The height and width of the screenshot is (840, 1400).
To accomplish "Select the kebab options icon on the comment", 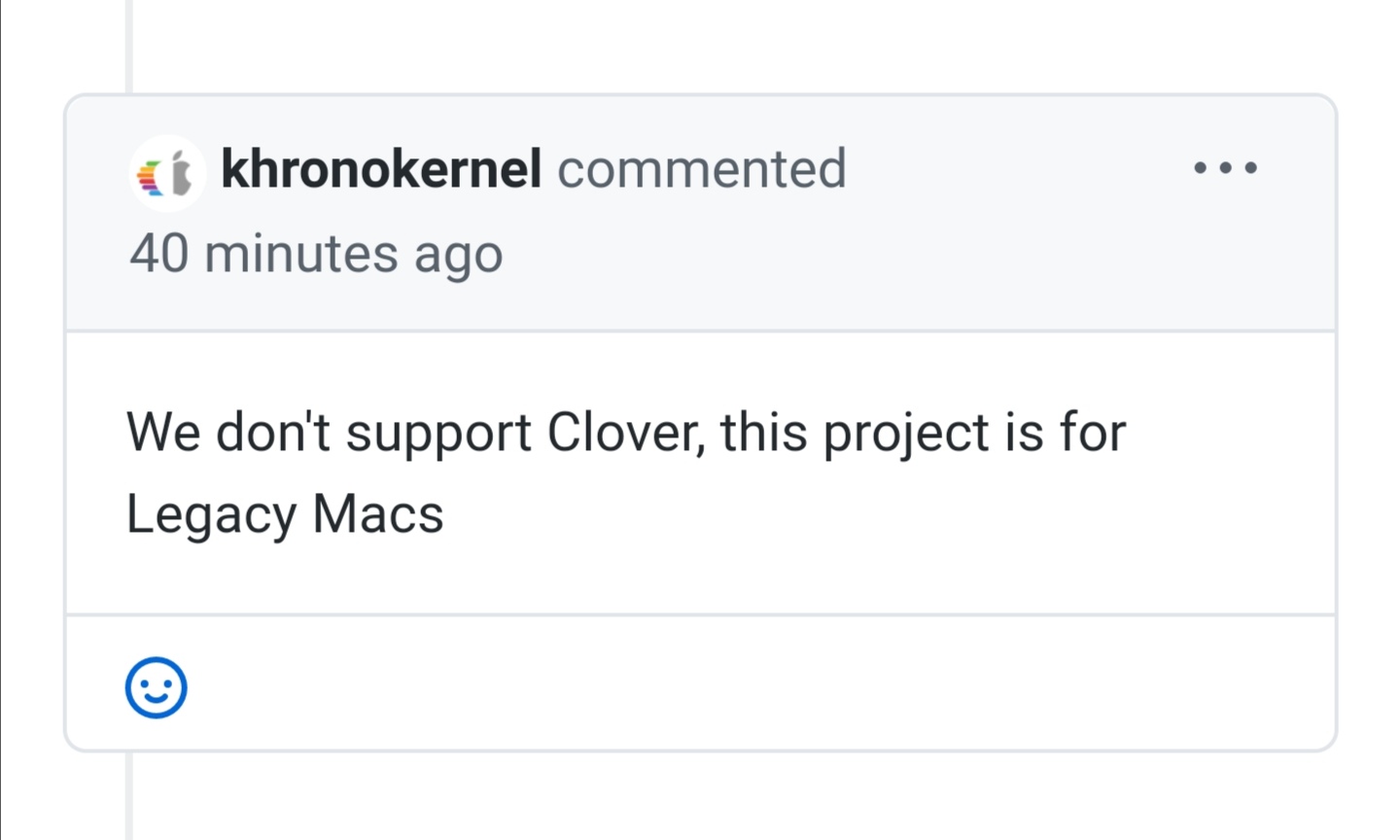I will pyautogui.click(x=1227, y=167).
